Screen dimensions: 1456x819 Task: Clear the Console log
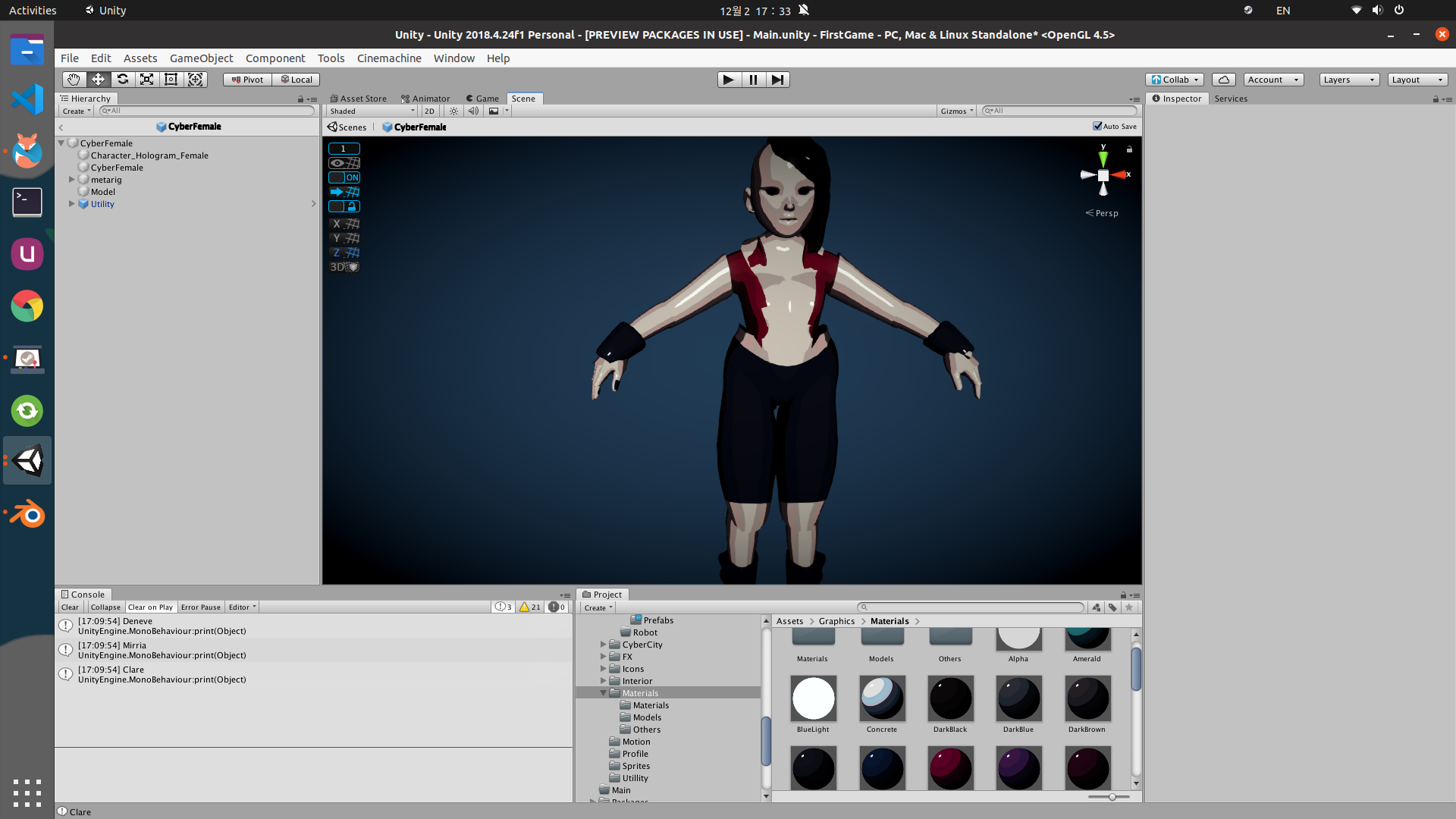[x=70, y=607]
